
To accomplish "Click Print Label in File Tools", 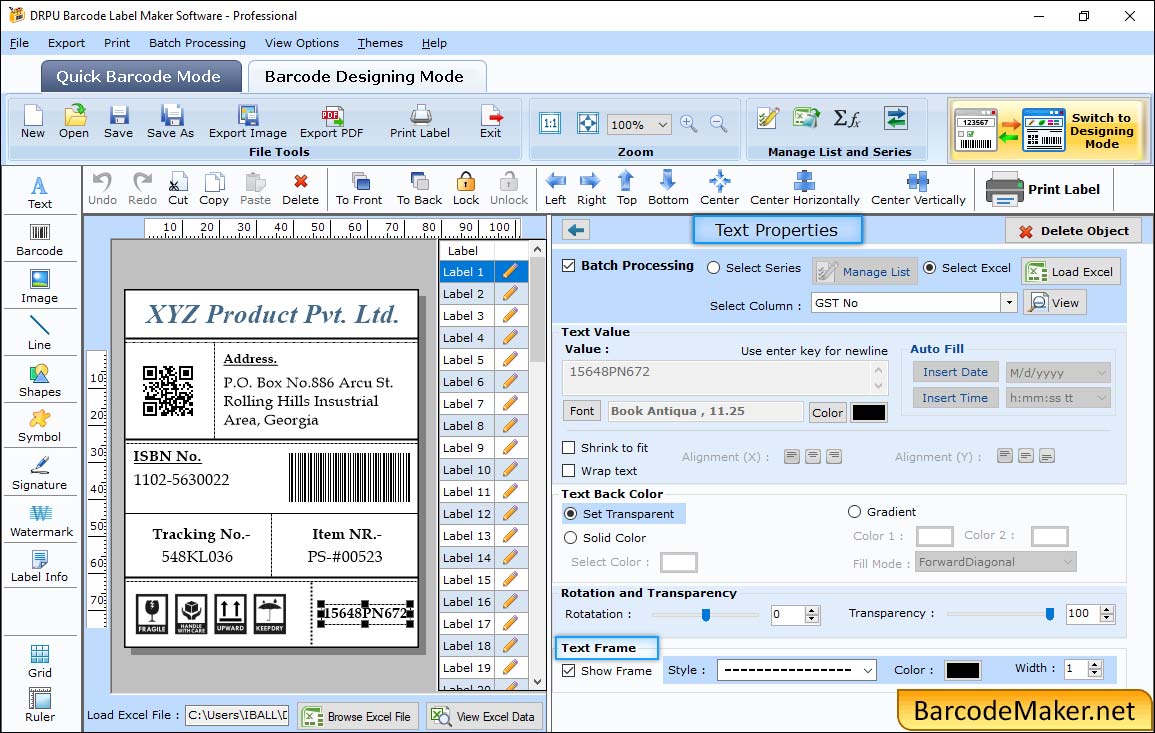I will pos(420,122).
